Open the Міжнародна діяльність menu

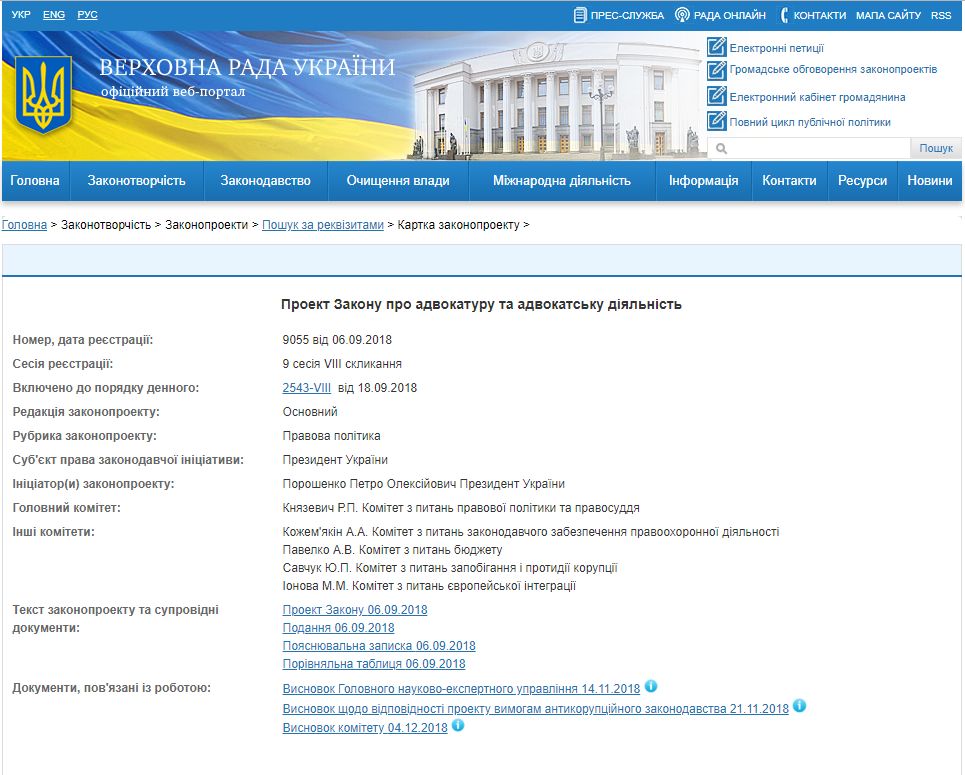click(561, 181)
